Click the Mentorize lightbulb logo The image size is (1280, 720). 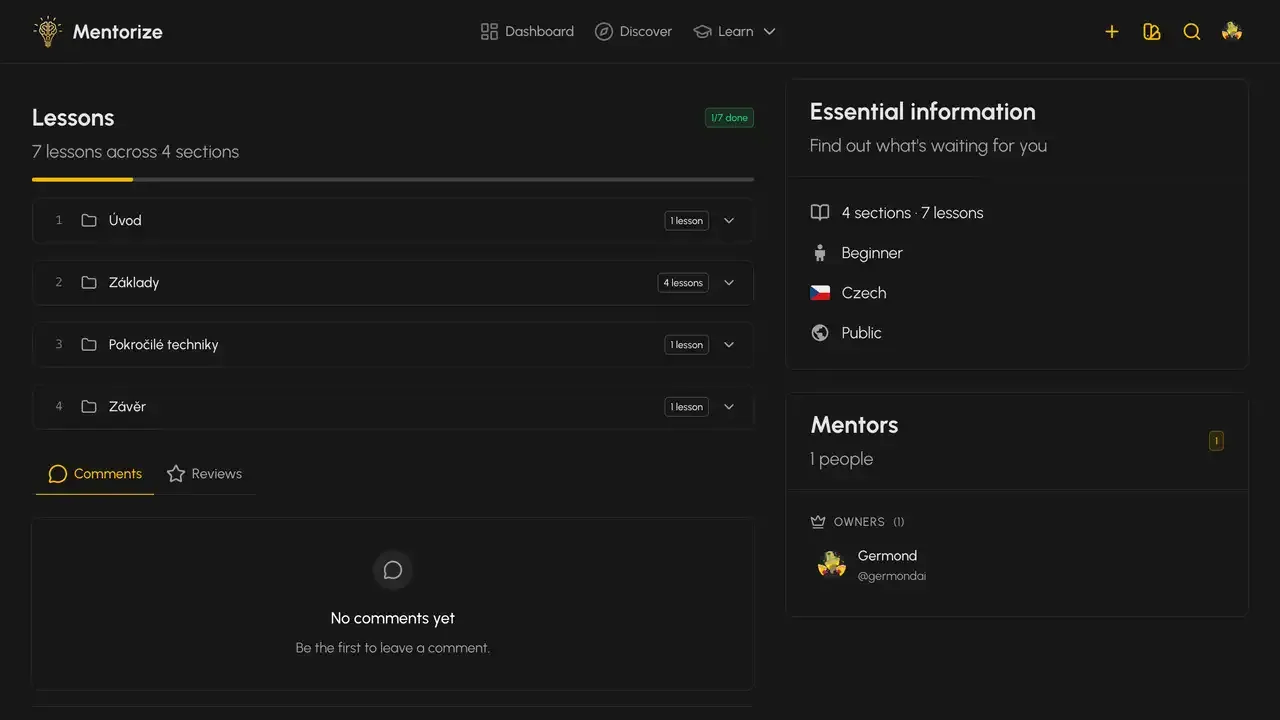pos(47,31)
